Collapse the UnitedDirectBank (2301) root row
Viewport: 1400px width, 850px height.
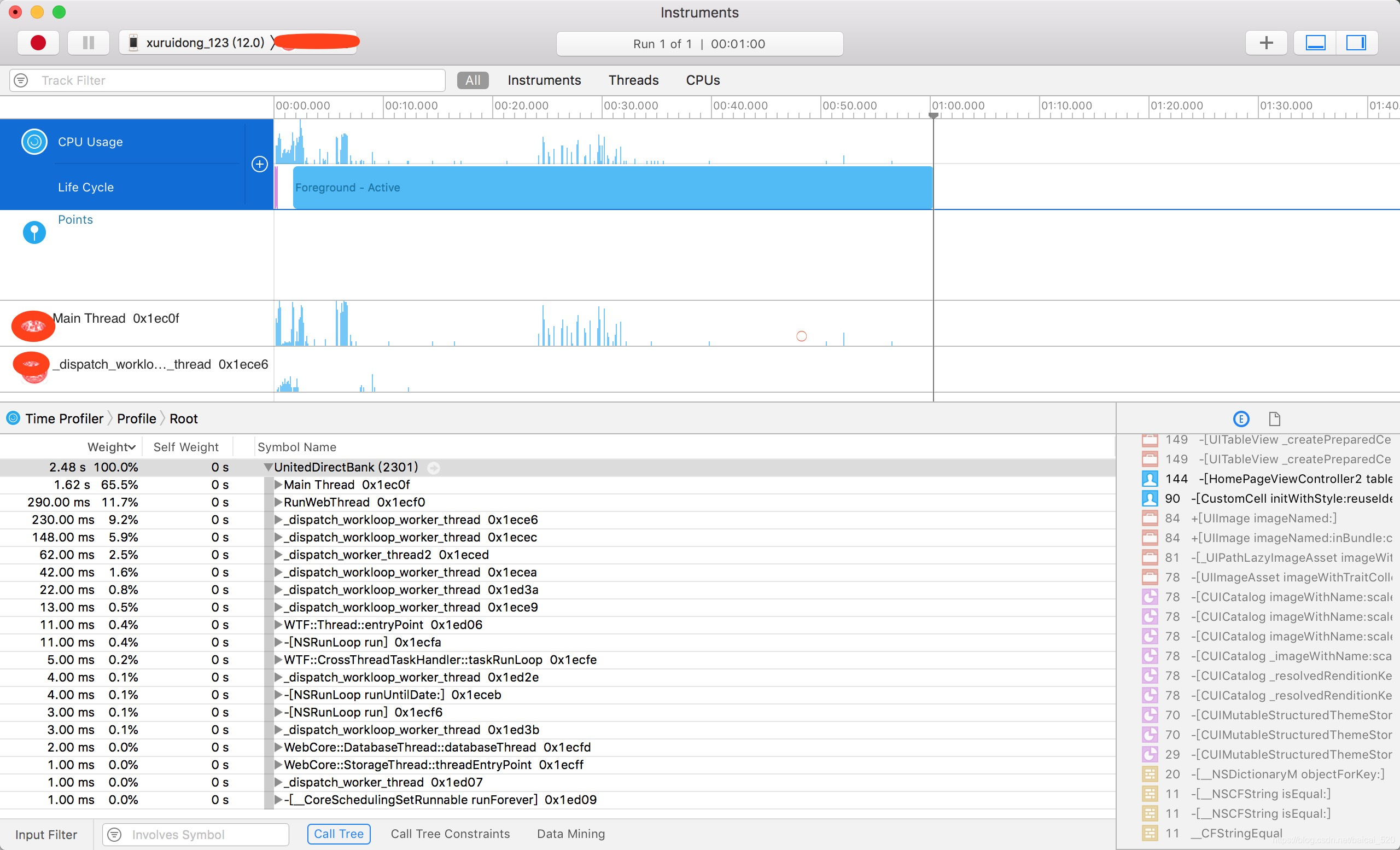(268, 468)
